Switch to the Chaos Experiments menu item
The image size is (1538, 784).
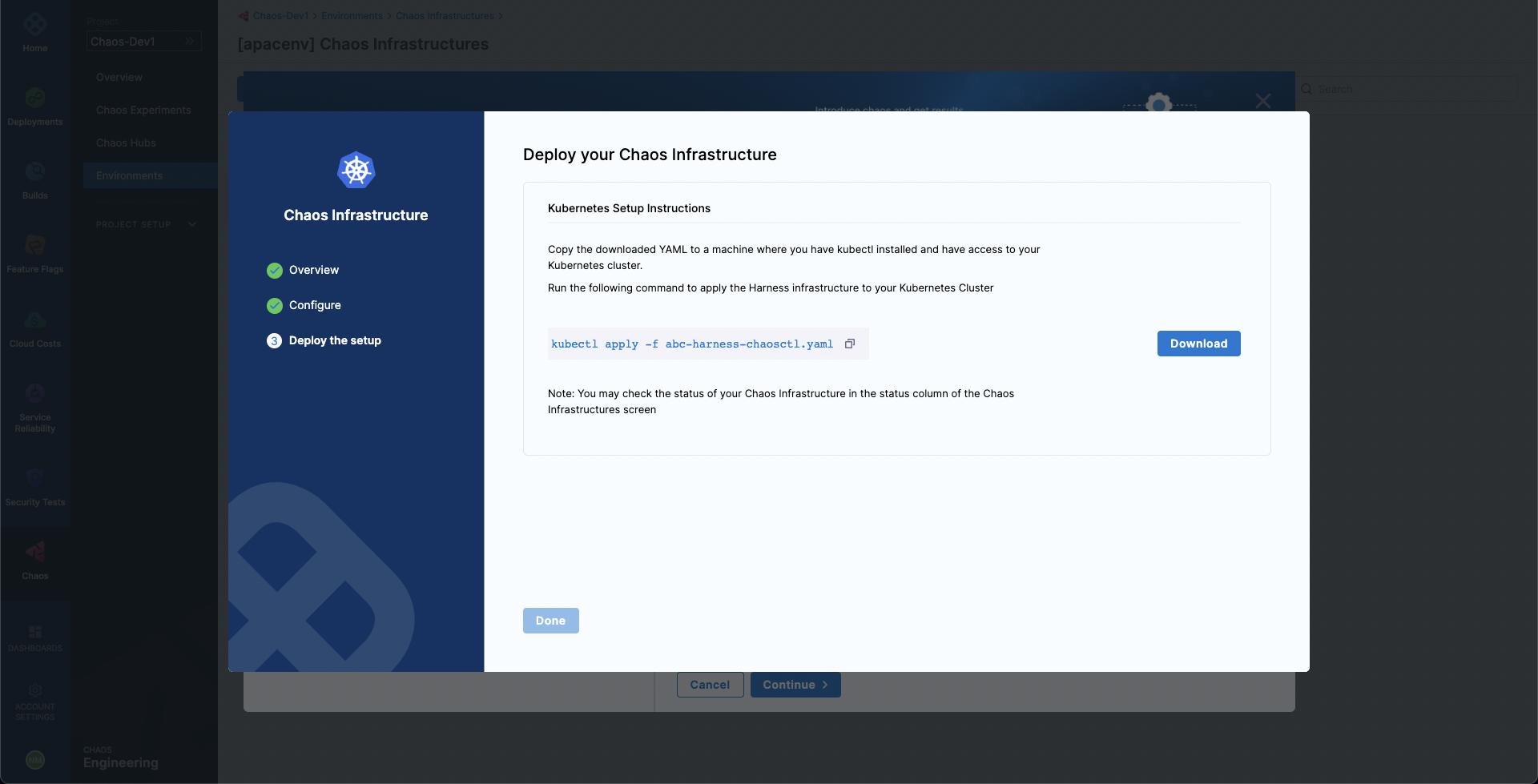coord(143,110)
